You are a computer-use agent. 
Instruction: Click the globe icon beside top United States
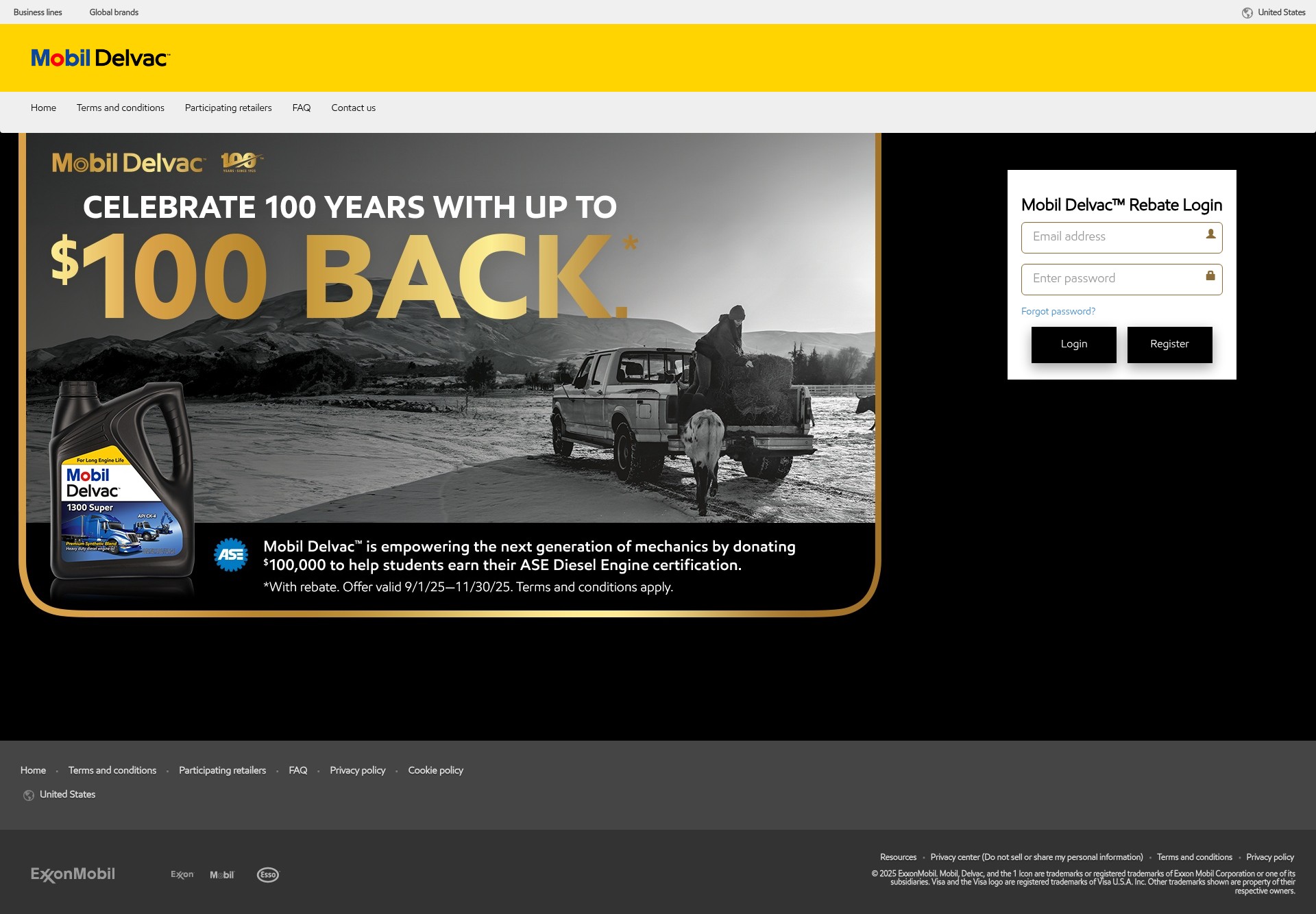[x=1247, y=12]
